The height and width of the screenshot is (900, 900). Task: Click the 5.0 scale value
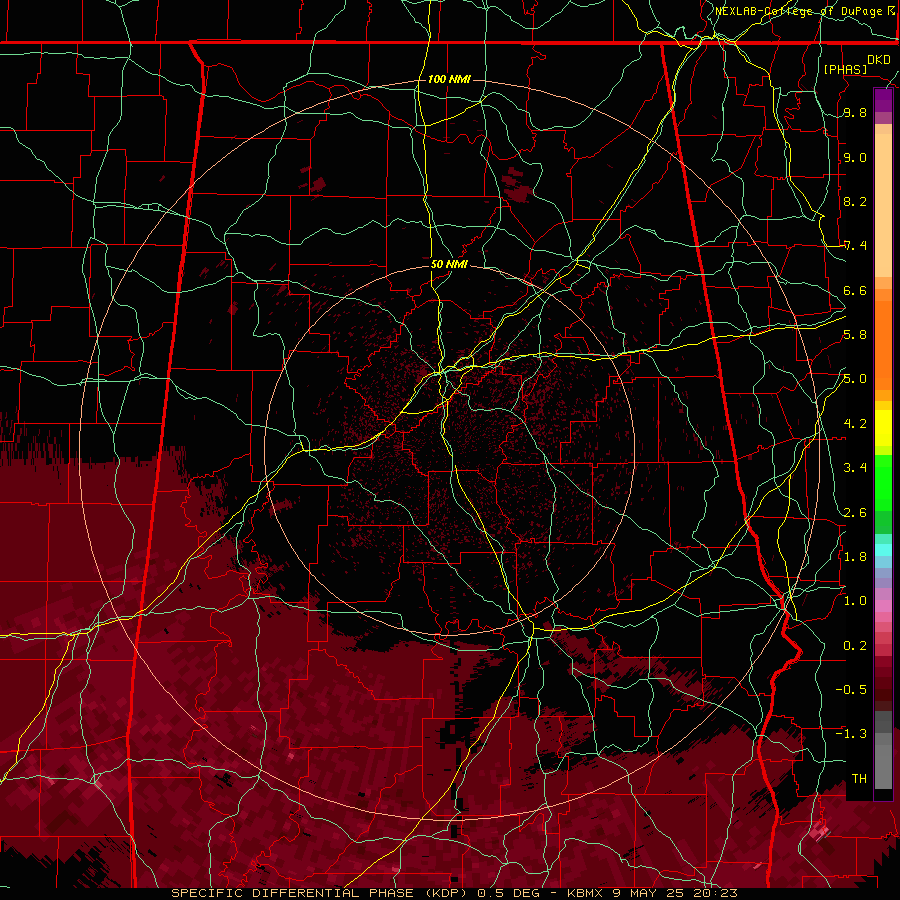coord(855,379)
